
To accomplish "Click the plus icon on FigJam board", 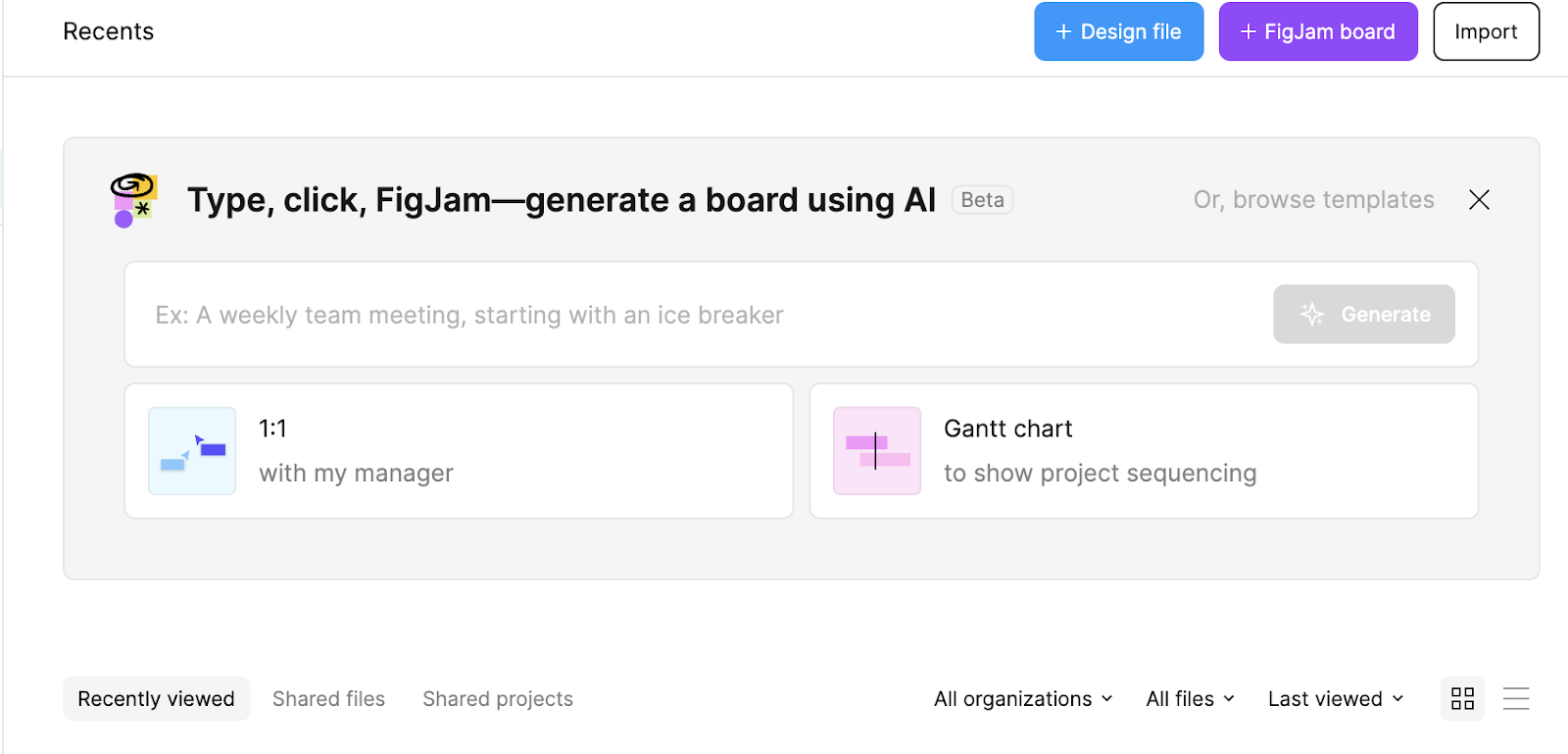I will [1247, 30].
